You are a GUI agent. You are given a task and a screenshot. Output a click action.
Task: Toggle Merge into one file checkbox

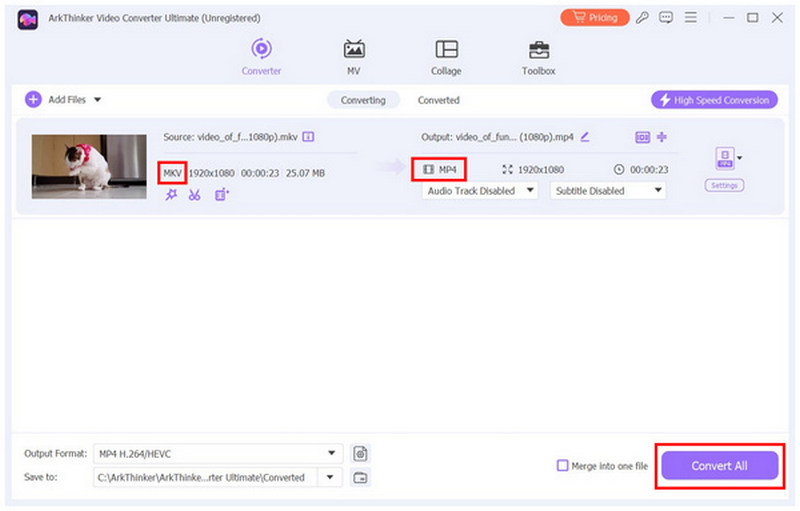(x=562, y=466)
